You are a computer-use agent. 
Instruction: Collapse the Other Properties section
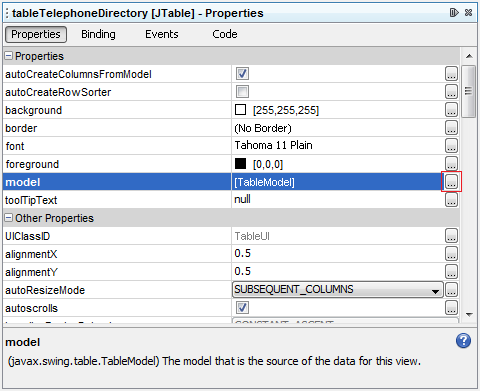click(x=9, y=218)
